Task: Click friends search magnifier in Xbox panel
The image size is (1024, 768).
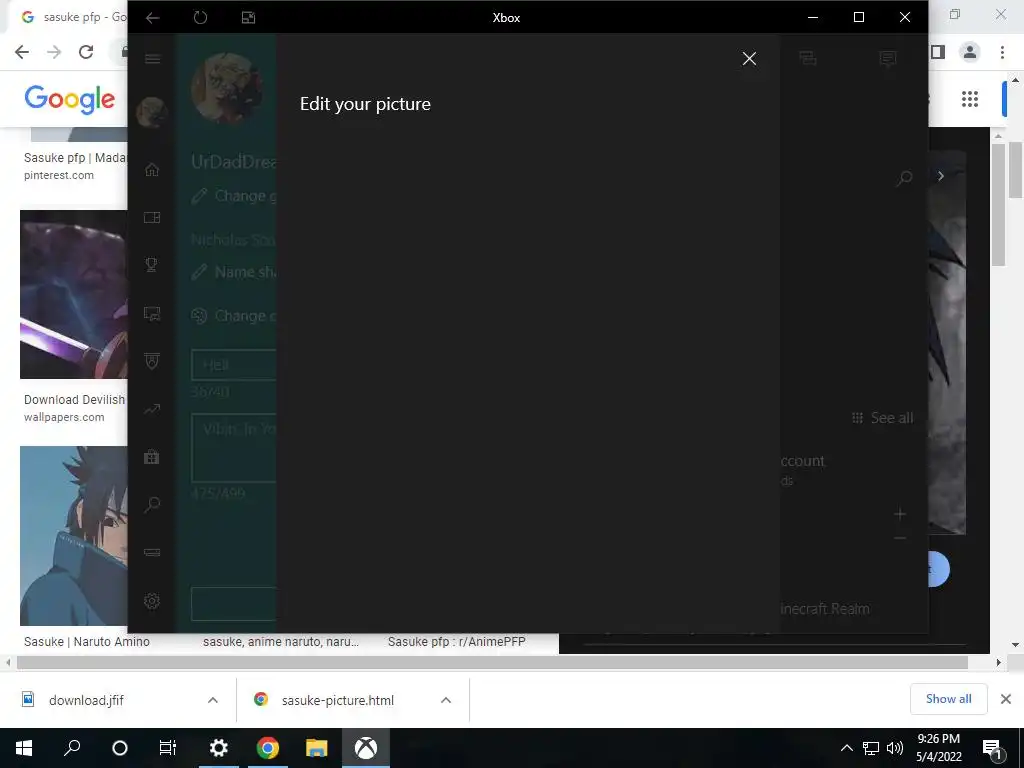Action: pos(904,178)
